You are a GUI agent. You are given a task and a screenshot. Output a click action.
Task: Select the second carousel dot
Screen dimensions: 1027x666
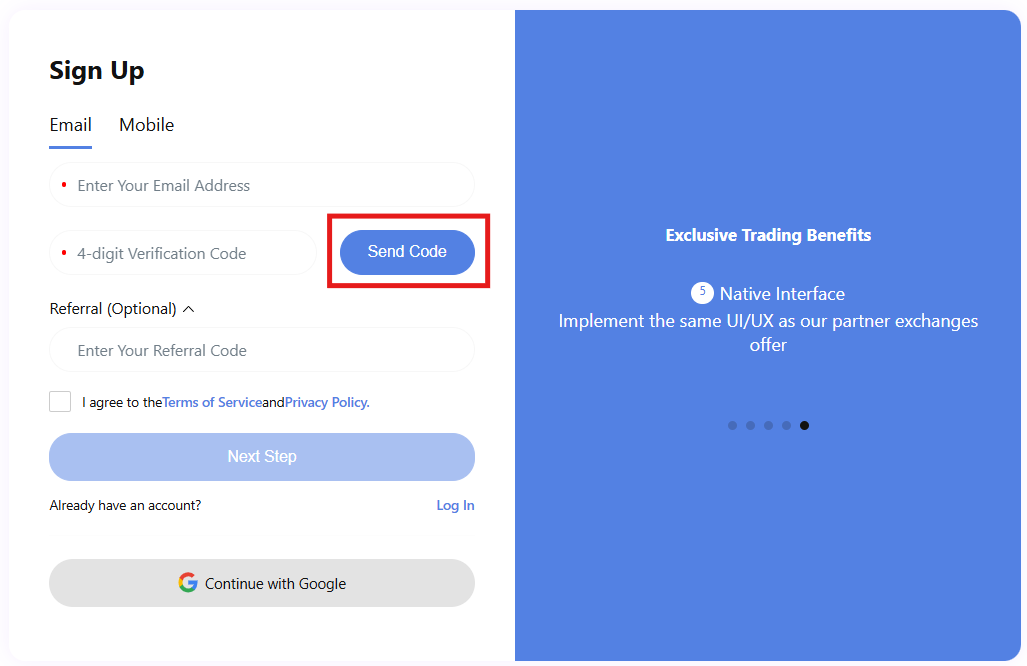pos(750,426)
